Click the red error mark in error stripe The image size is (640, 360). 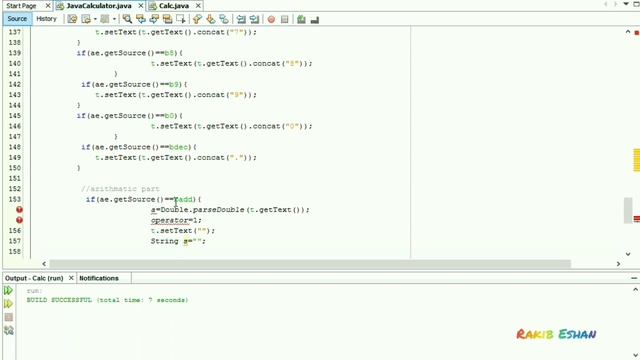(637, 219)
